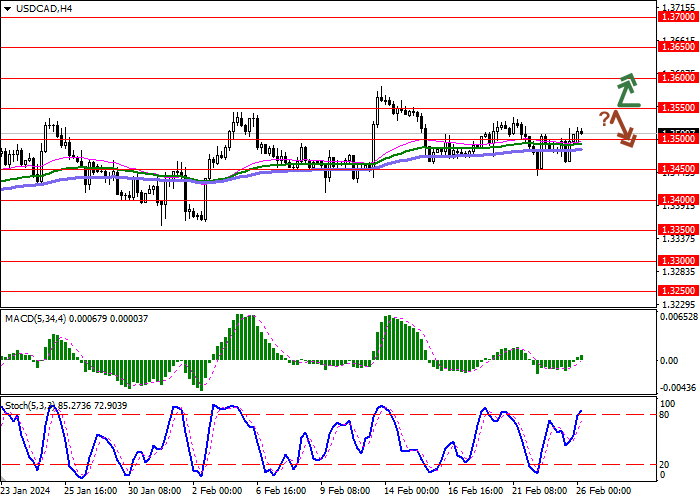Viewport: 700px width, 500px height.
Task: Click the 21 Feb 08:00 time label
Action: tap(539, 491)
